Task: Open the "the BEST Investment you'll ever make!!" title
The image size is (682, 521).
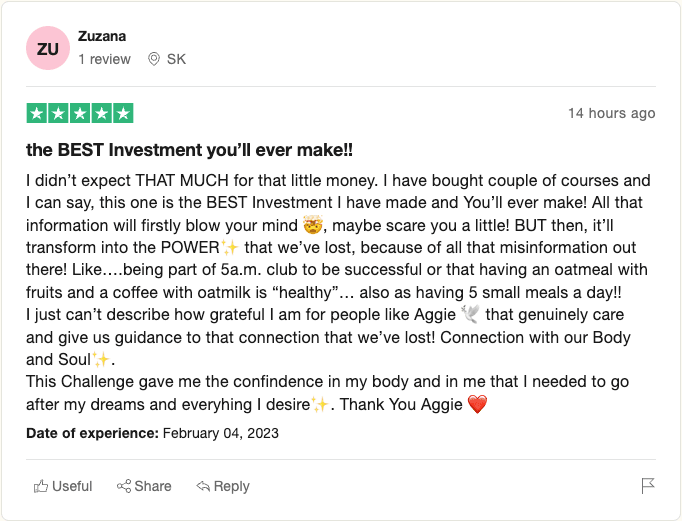Action: tap(190, 150)
